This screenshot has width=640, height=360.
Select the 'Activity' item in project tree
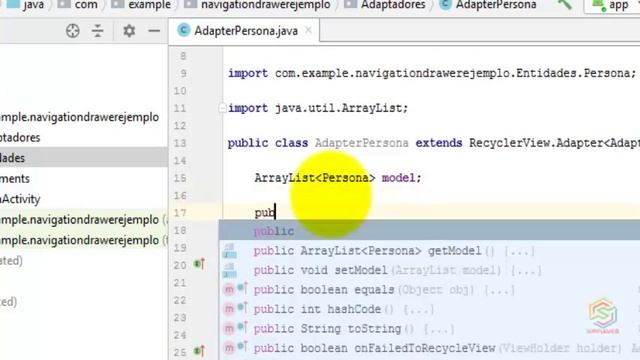(20, 199)
